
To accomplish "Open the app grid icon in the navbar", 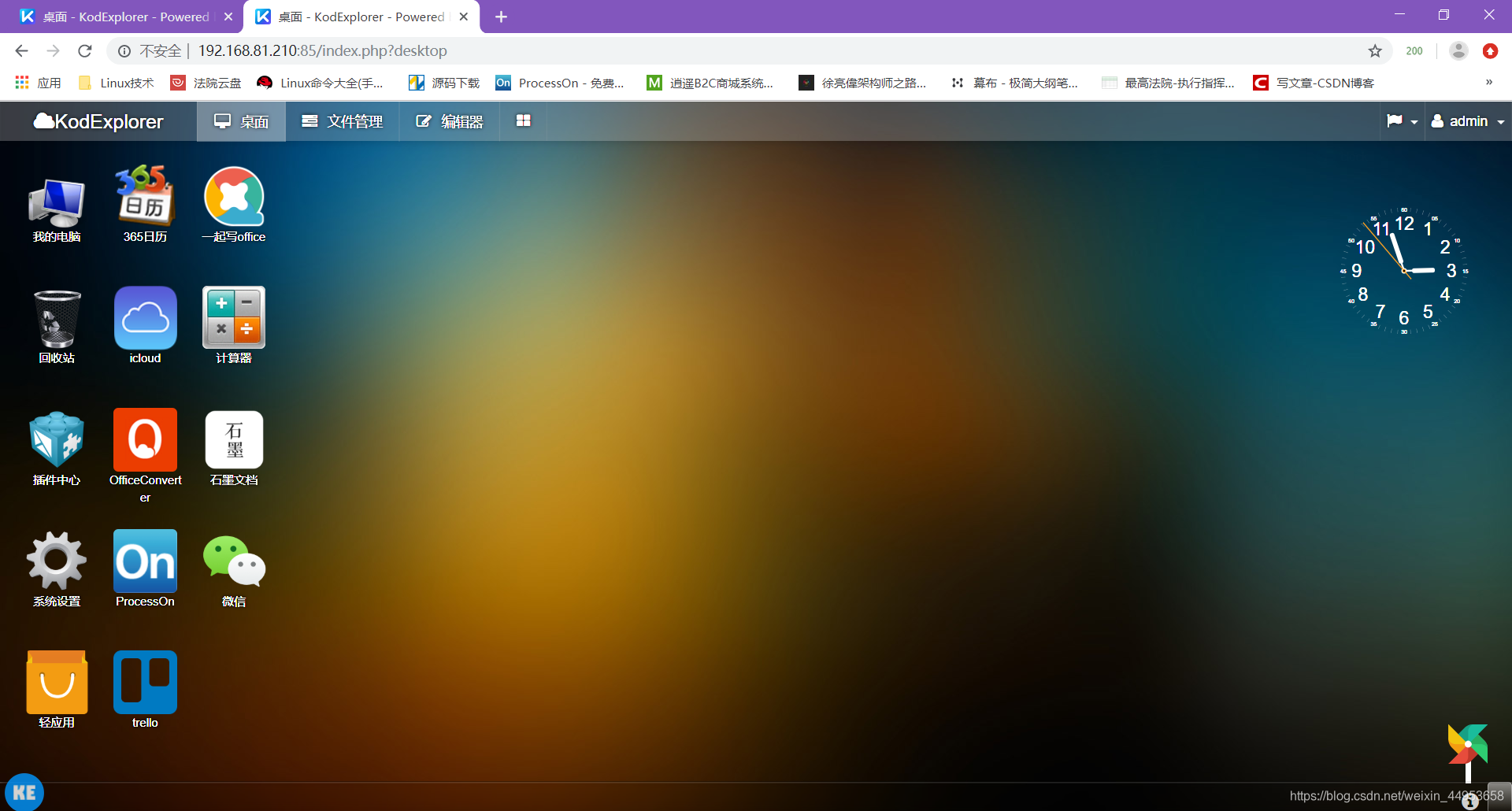I will tap(523, 121).
